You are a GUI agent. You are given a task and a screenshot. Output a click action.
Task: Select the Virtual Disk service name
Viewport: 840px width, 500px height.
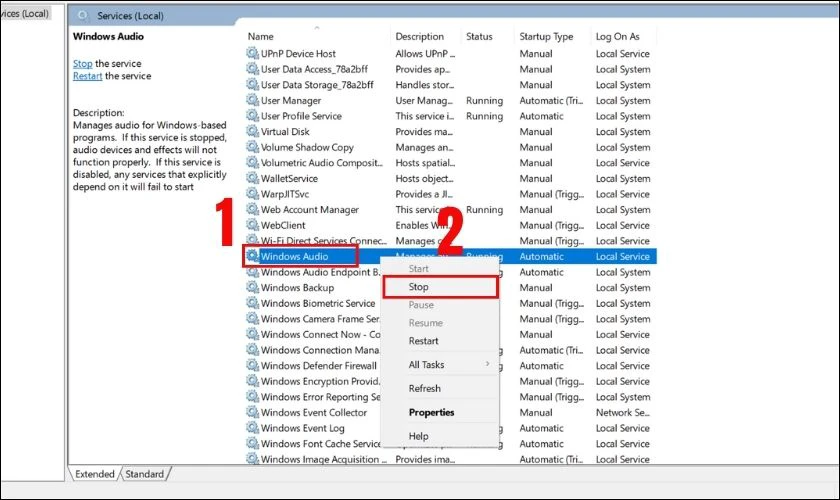[285, 131]
